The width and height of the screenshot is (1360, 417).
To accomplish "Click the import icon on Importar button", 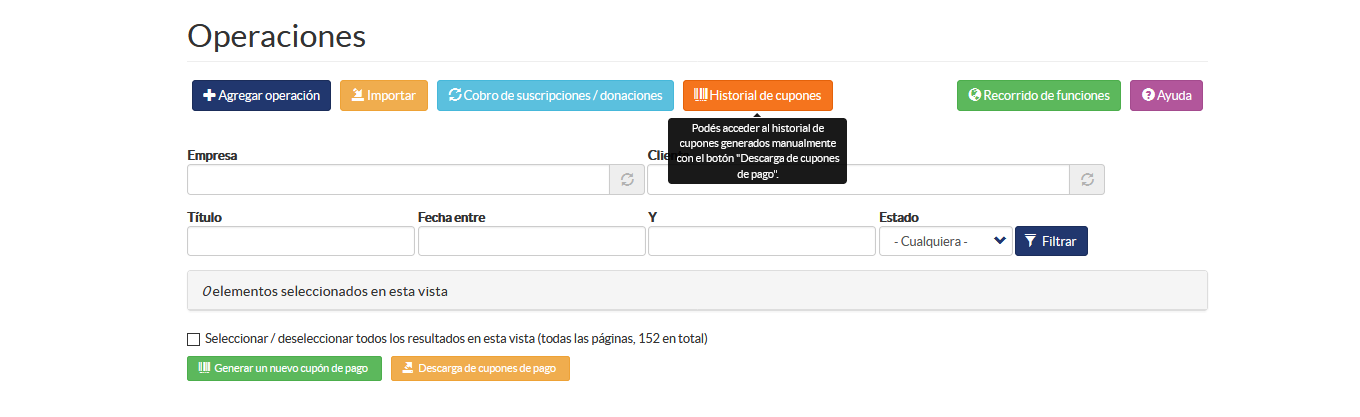I will tap(358, 96).
